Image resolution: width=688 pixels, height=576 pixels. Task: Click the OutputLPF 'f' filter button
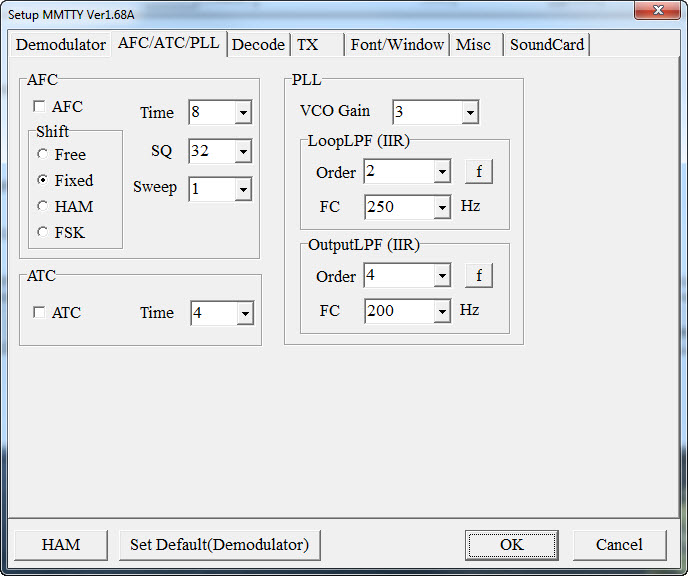click(x=479, y=276)
